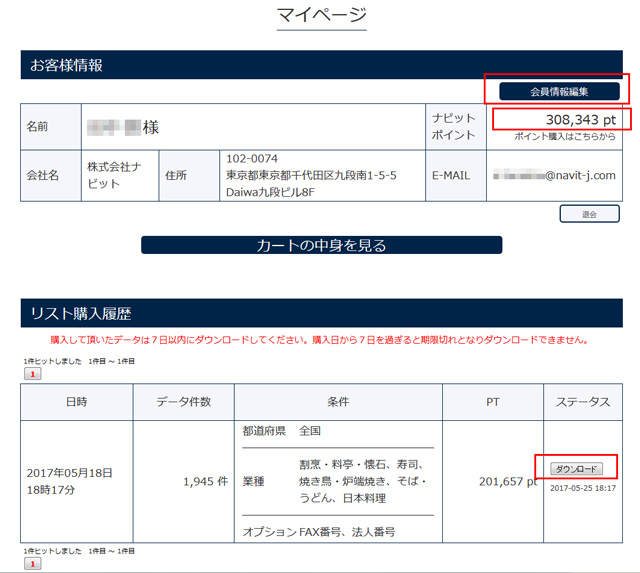Click the 日時 column header
Screen dimensions: 640x573
77,402
